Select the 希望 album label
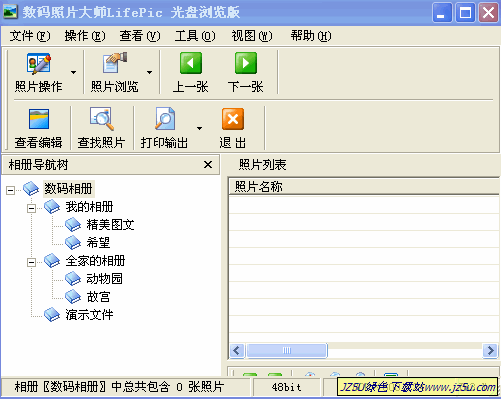501x399 pixels. [98, 243]
